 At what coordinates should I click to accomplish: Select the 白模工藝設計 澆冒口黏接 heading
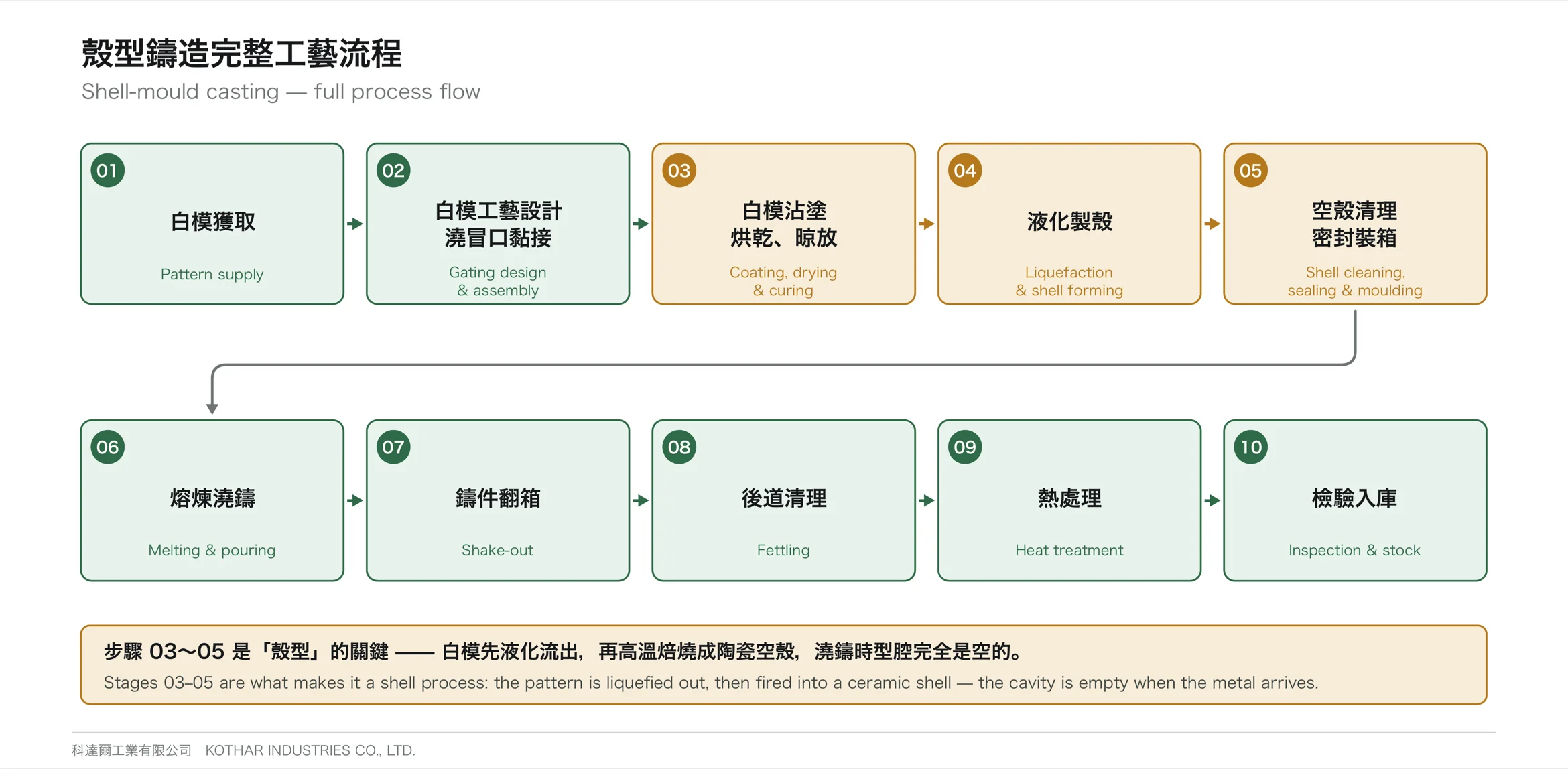[x=498, y=224]
